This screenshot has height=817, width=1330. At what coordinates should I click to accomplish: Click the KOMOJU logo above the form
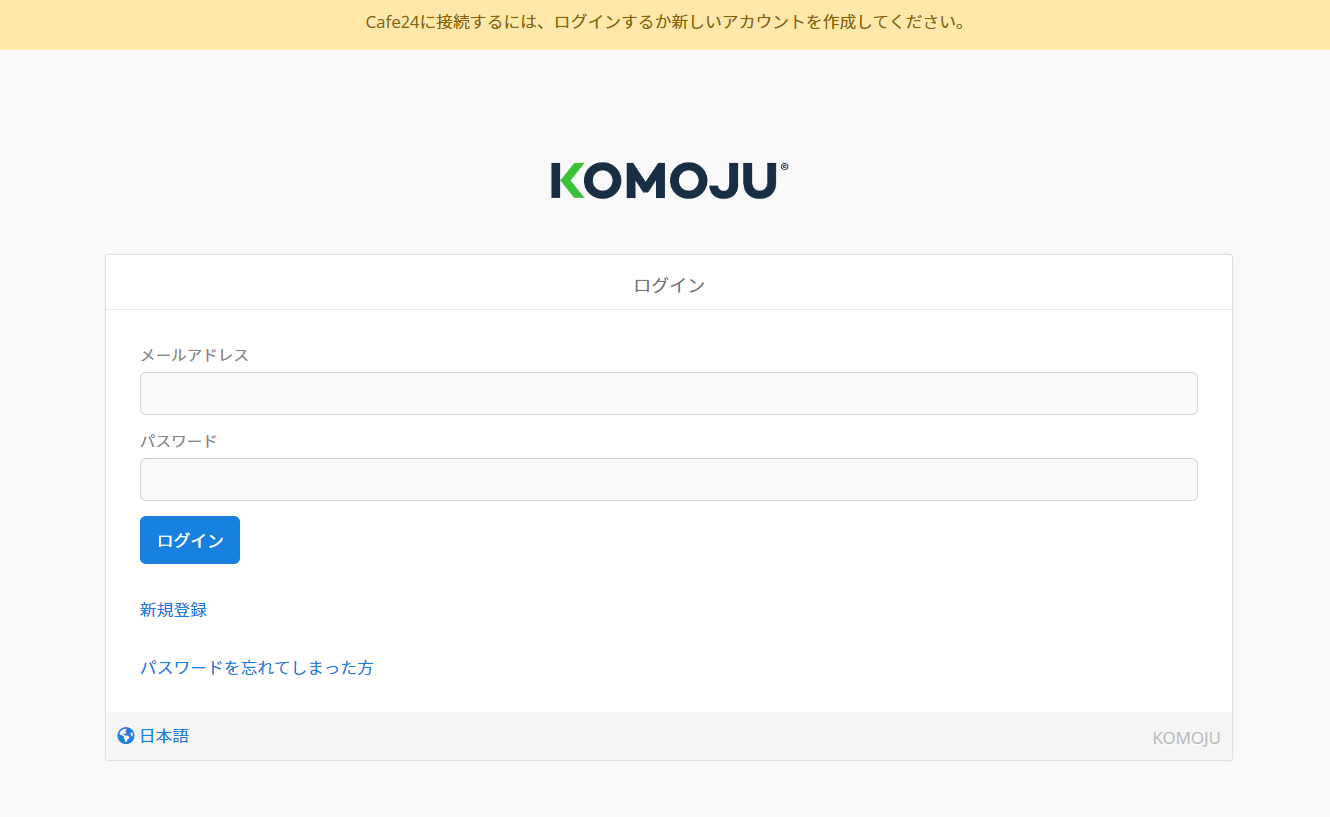click(x=668, y=181)
